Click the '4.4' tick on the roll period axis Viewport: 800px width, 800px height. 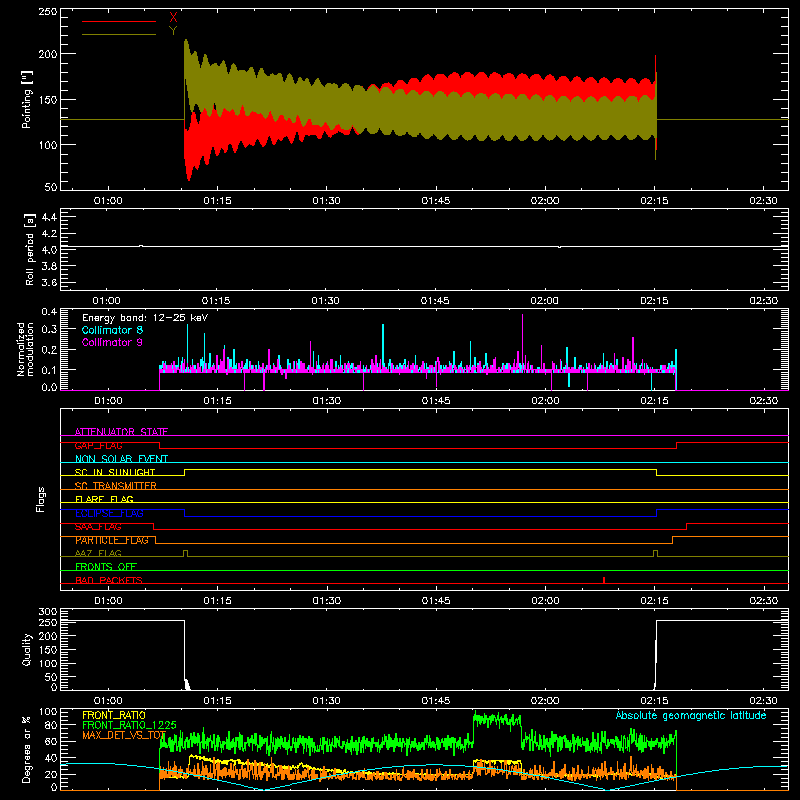pos(49,217)
